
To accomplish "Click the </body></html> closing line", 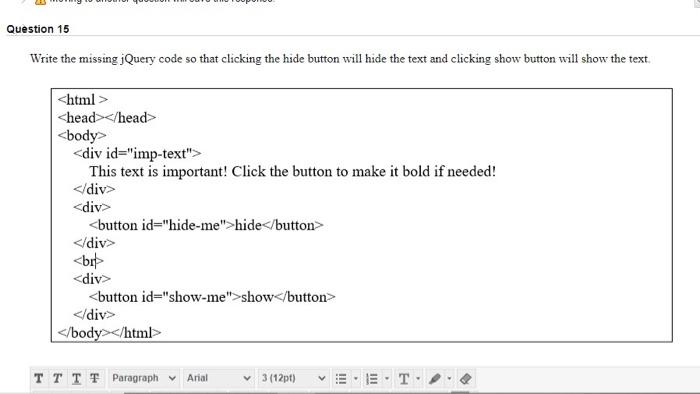I will click(109, 333).
